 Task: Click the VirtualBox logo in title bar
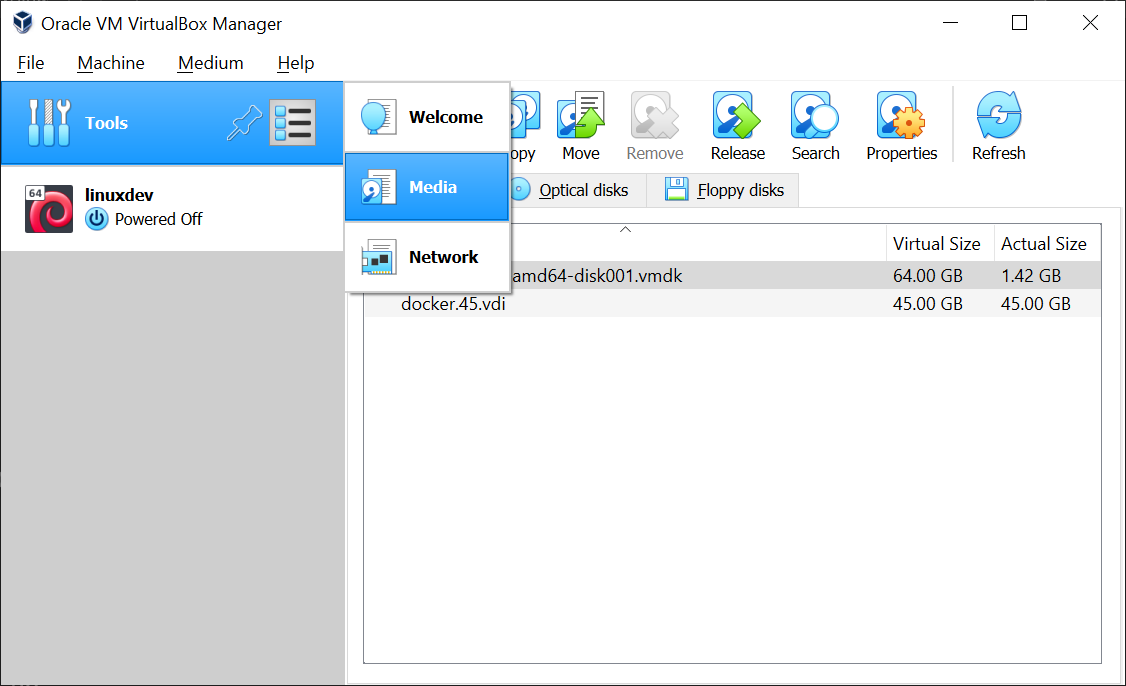click(x=23, y=23)
